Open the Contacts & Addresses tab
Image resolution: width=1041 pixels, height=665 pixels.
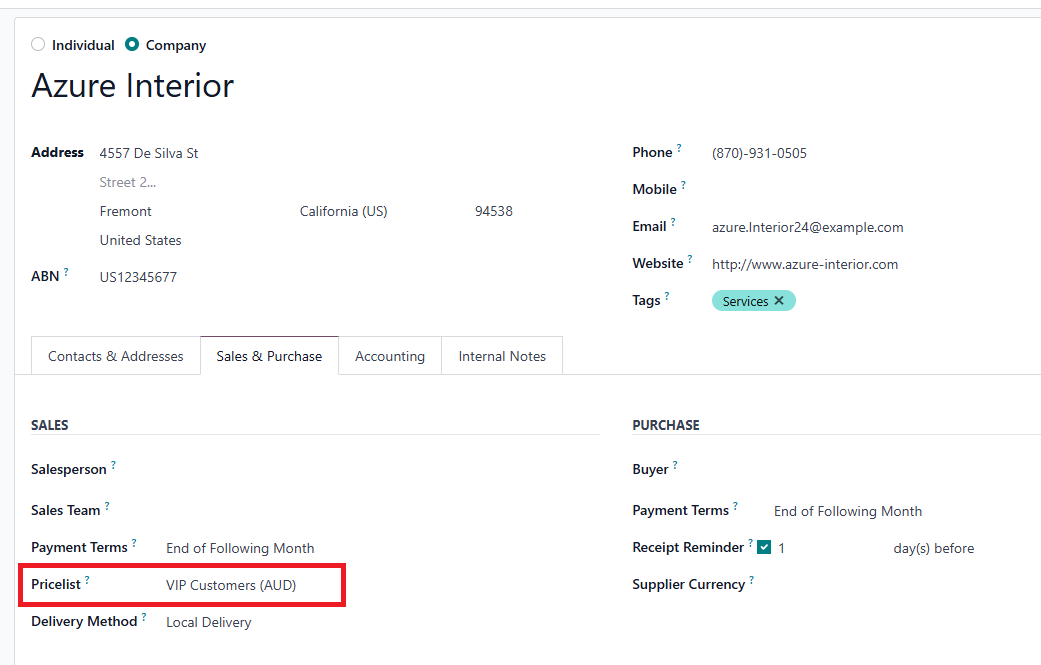coord(116,356)
